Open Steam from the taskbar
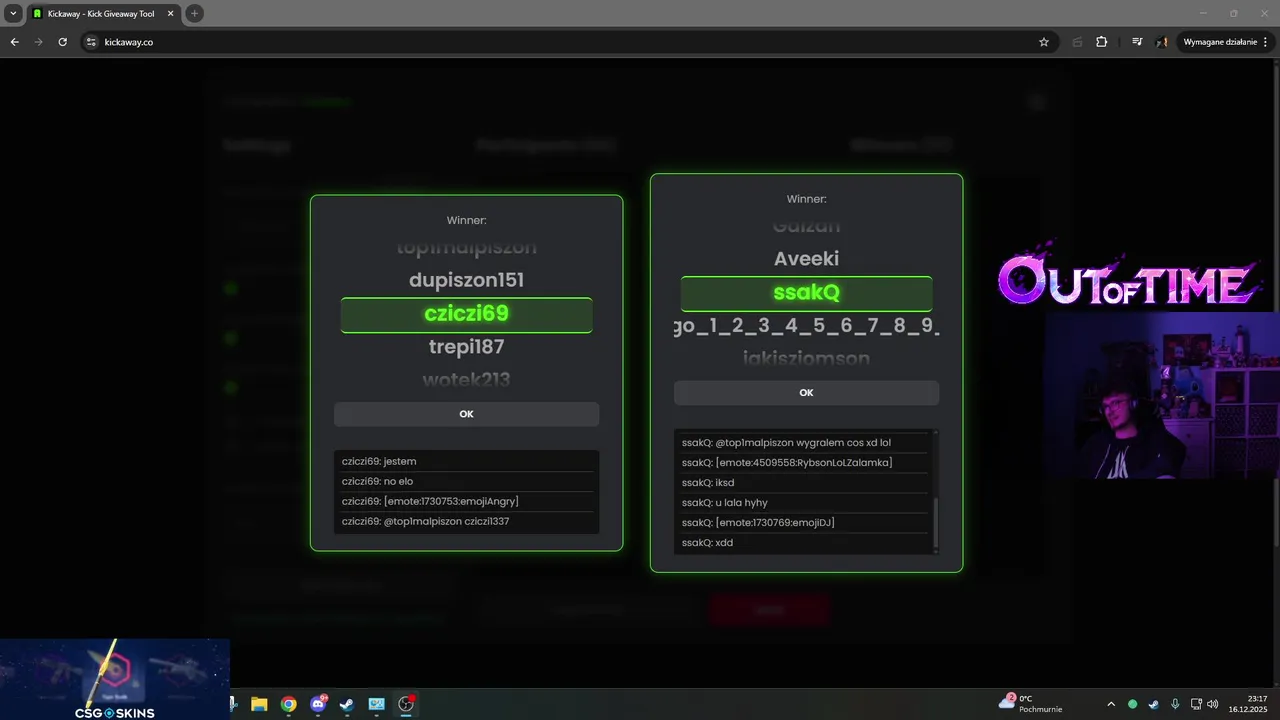Image resolution: width=1280 pixels, height=720 pixels. (x=346, y=704)
